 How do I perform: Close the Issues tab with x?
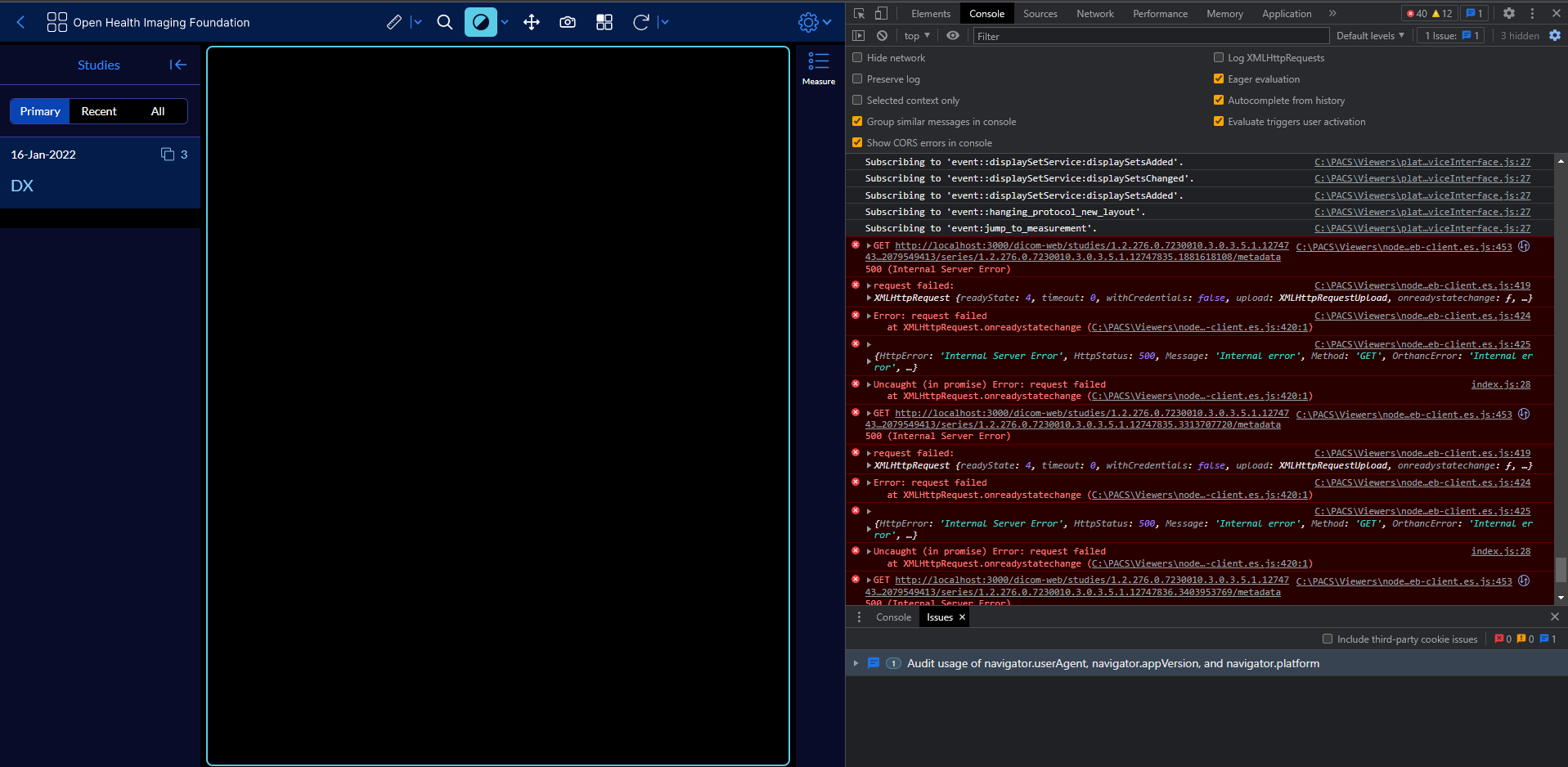962,617
